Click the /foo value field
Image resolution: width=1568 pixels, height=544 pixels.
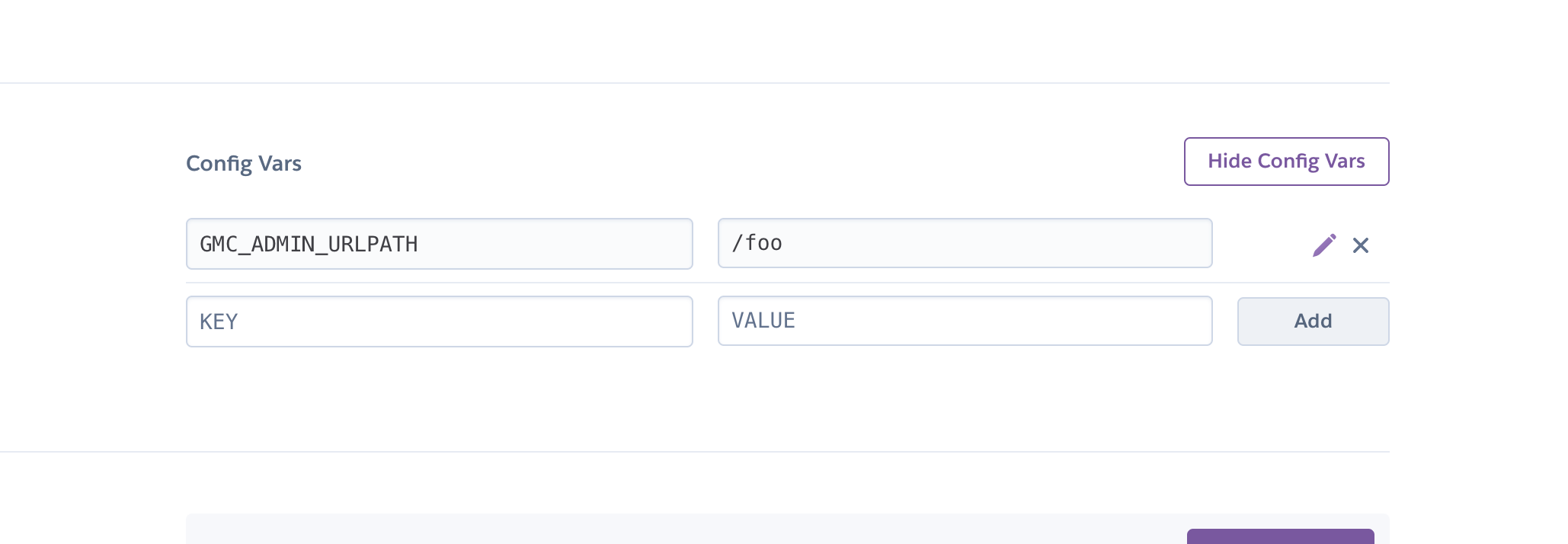click(x=965, y=243)
